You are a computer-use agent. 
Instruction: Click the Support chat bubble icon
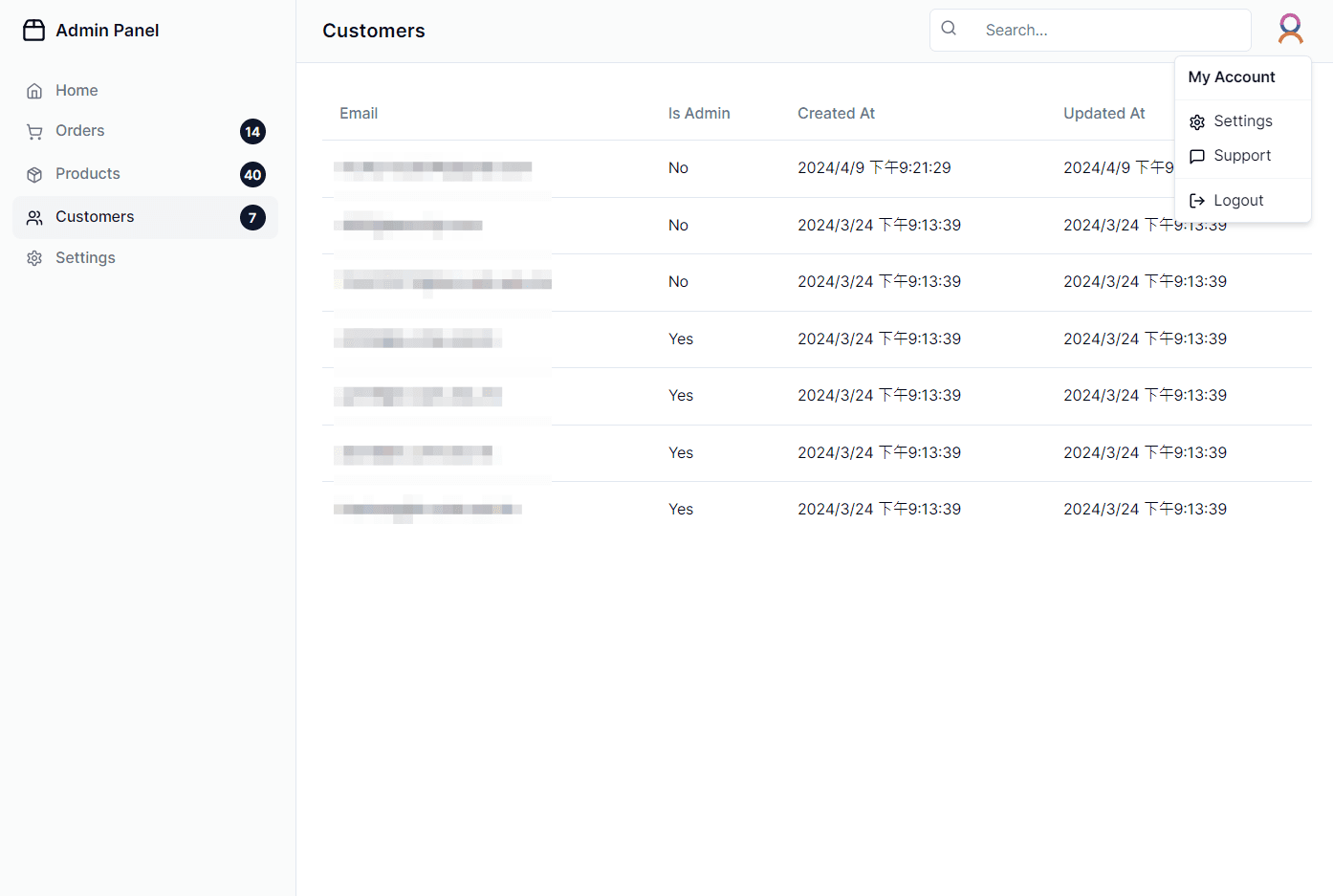(1197, 157)
